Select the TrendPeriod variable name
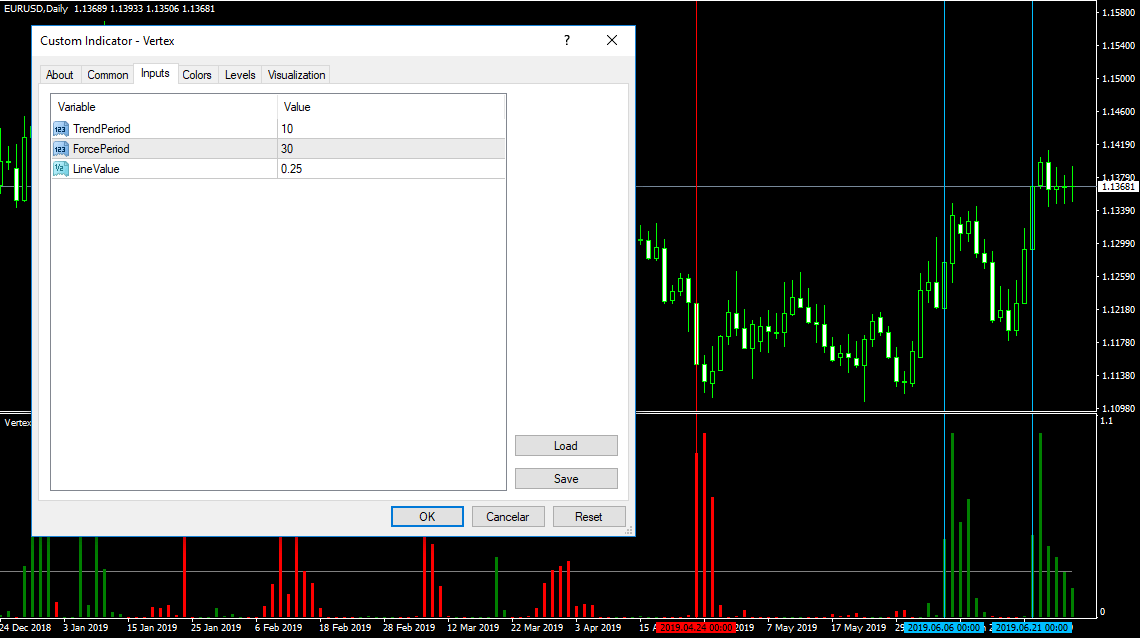This screenshot has height=638, width=1140. point(102,129)
